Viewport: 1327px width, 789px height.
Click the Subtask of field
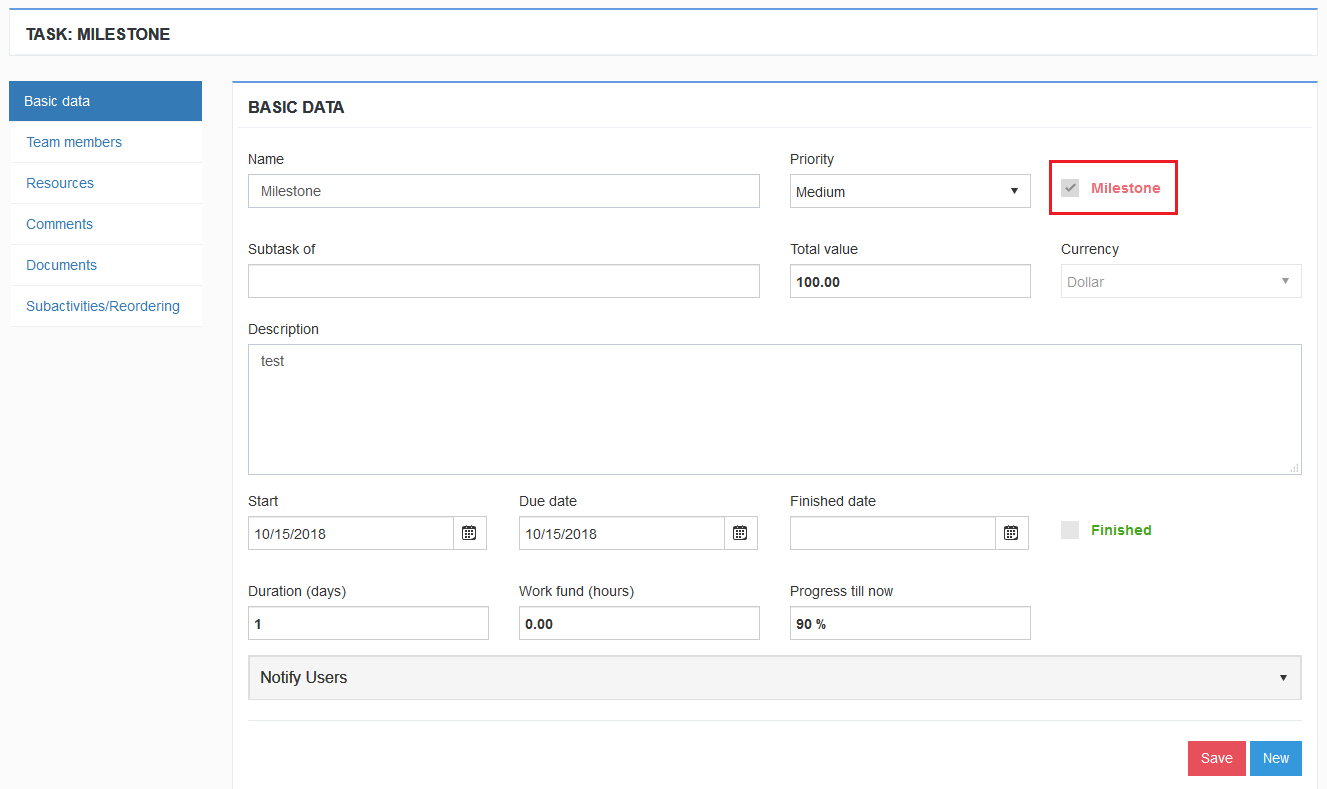pyautogui.click(x=504, y=281)
